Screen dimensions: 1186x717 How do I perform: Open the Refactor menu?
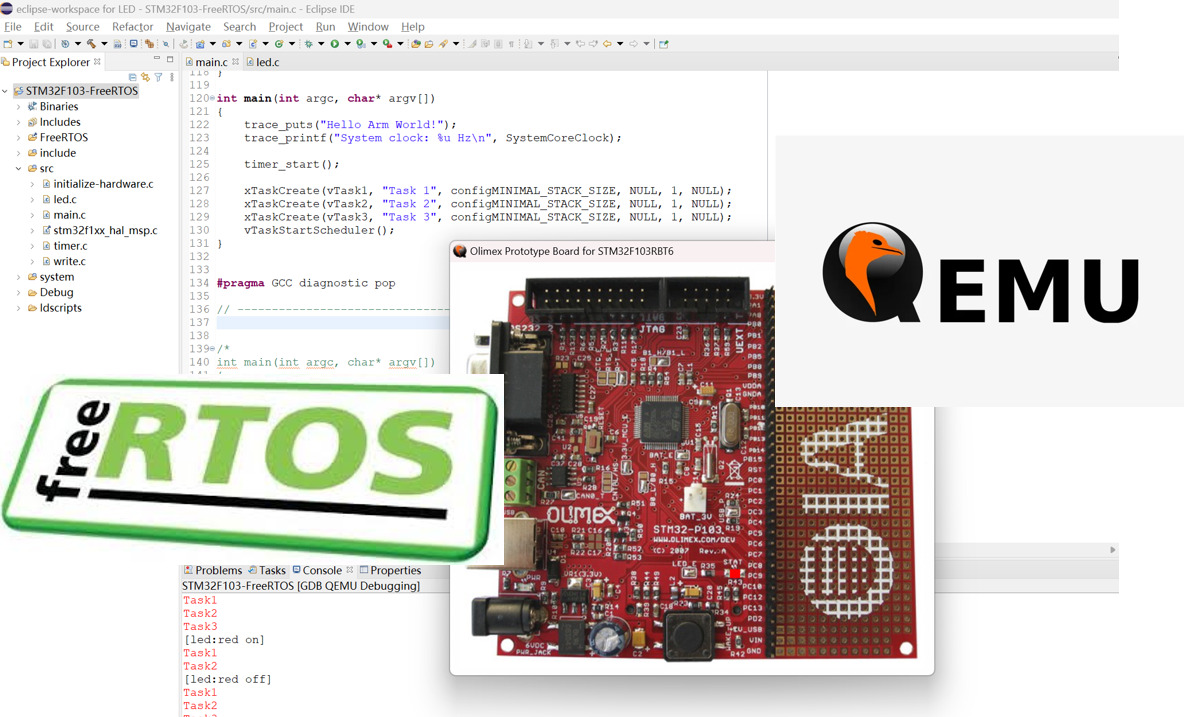click(x=132, y=27)
